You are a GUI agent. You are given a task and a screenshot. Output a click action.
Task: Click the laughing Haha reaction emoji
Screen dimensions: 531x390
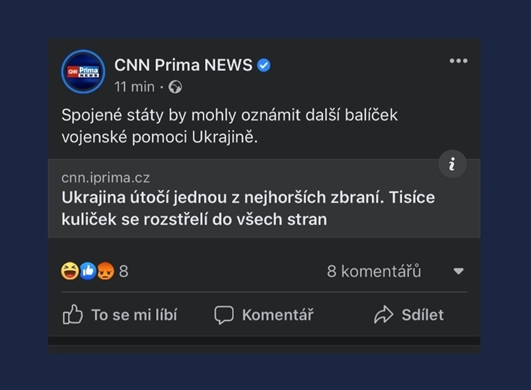point(70,271)
